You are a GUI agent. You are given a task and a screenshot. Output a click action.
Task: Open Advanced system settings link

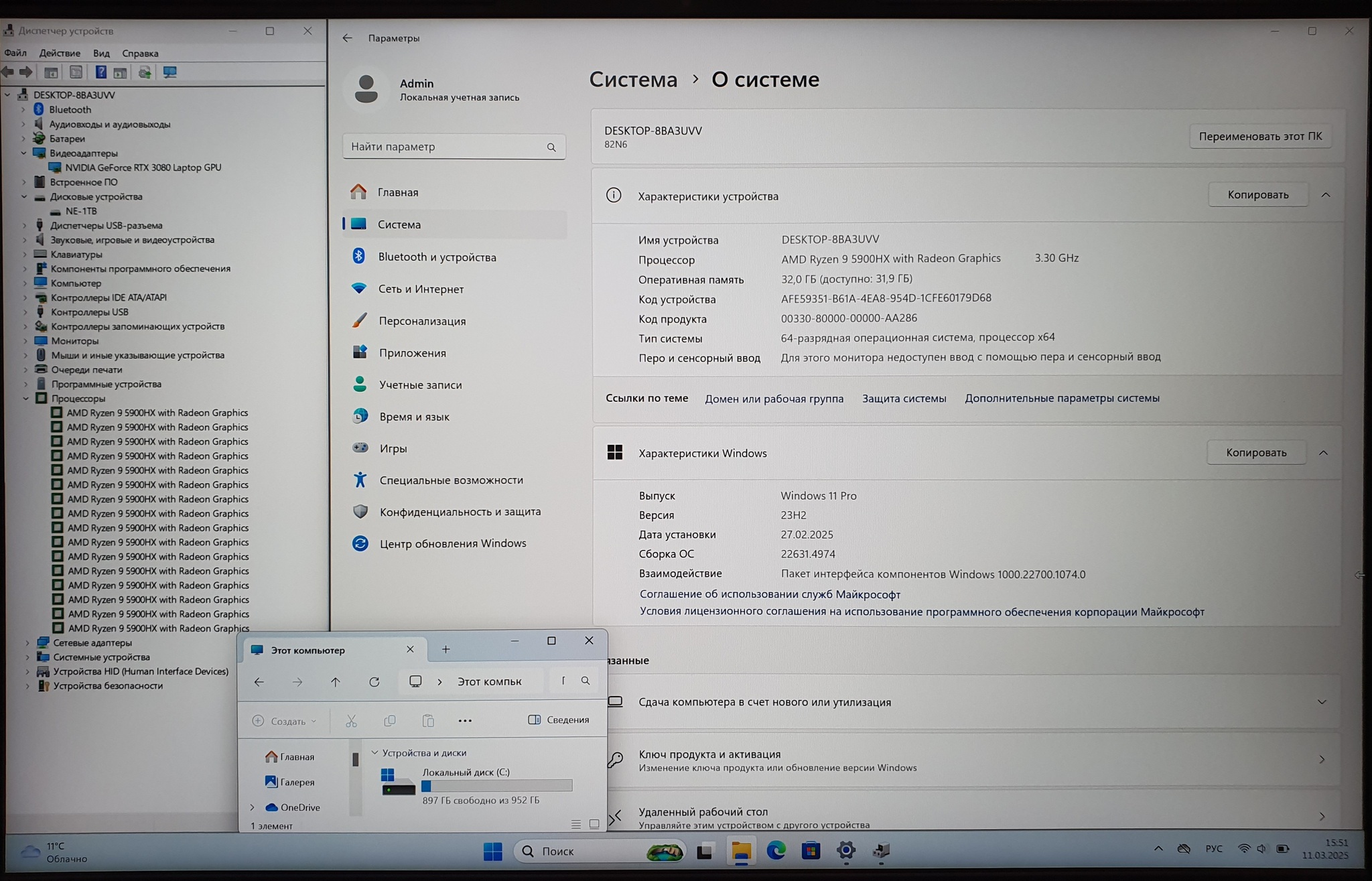pyautogui.click(x=1061, y=398)
